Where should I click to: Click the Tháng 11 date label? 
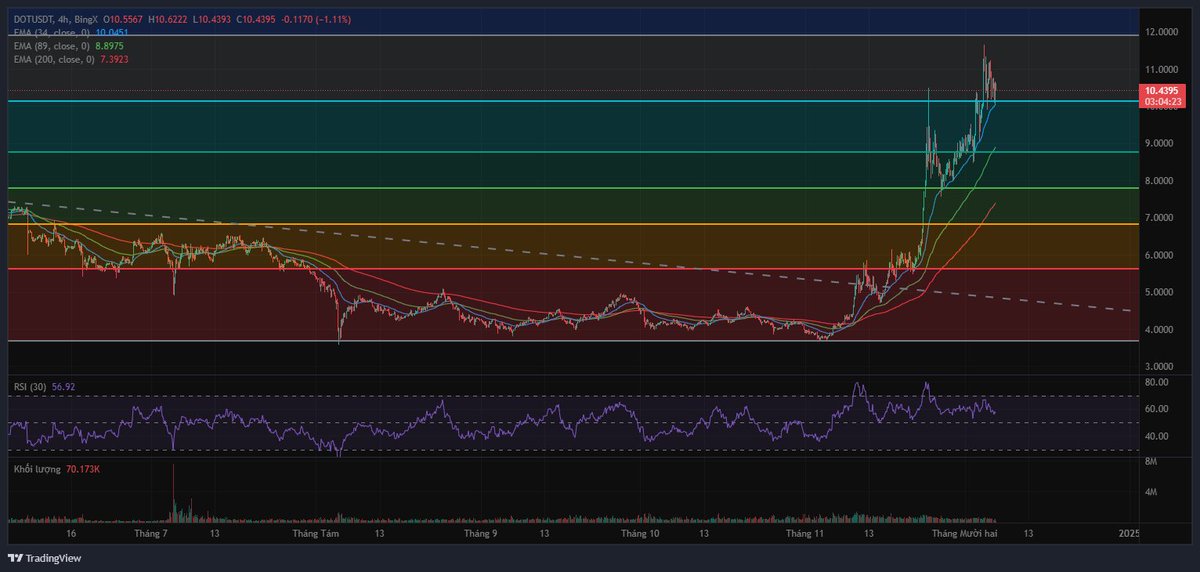[x=806, y=535]
